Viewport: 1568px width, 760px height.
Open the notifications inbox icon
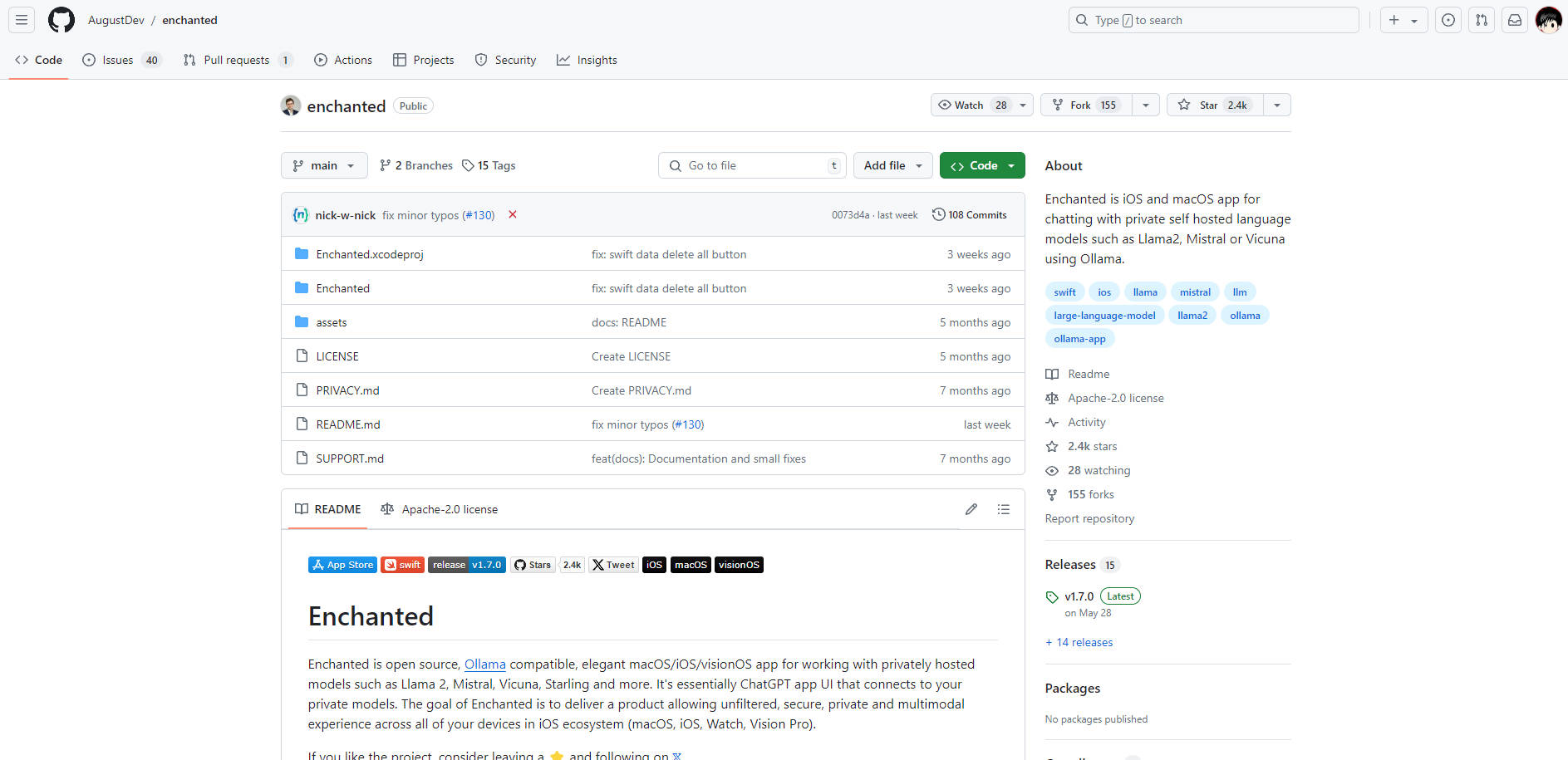(1515, 20)
